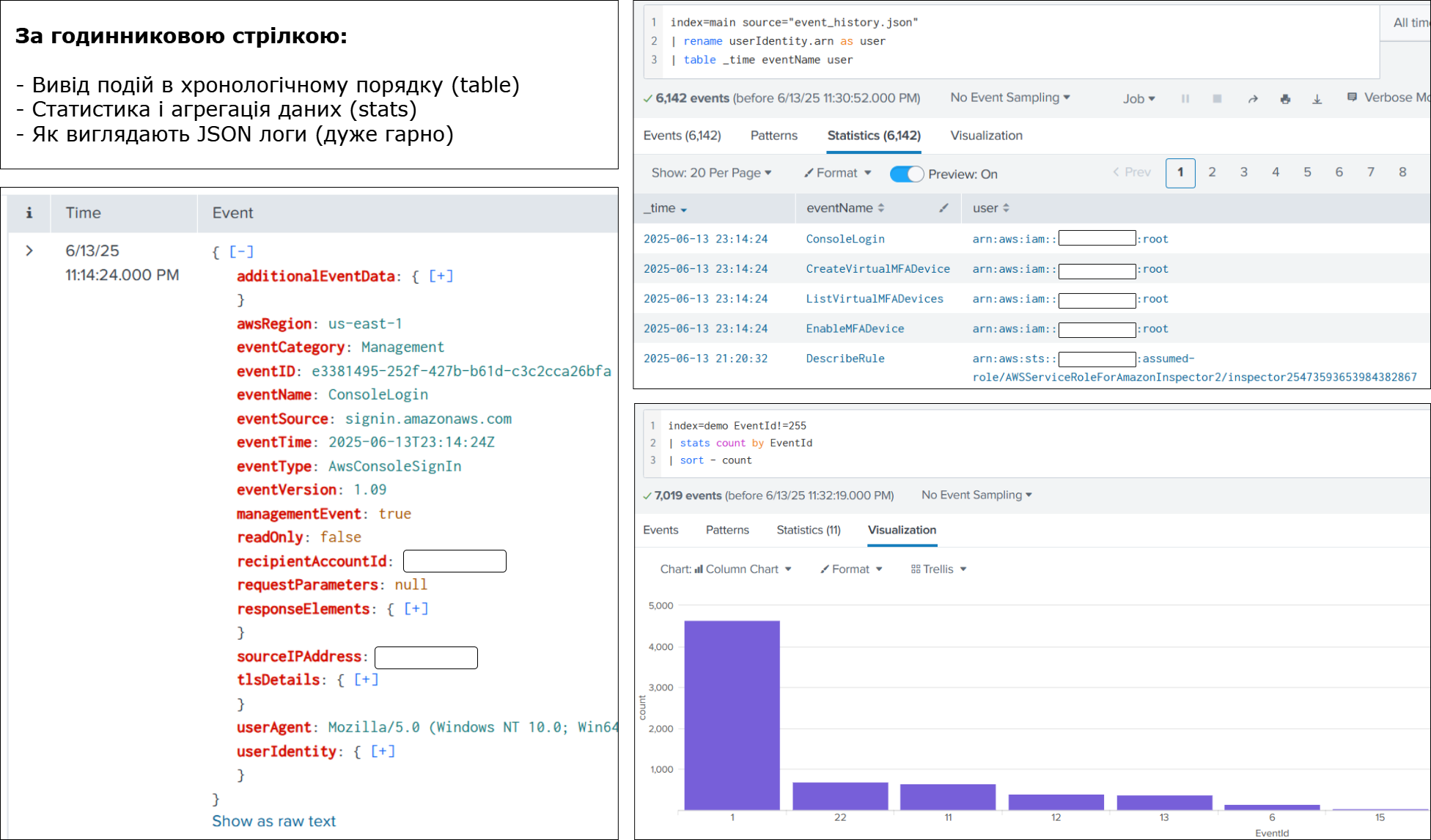This screenshot has height=840, width=1431.
Task: Go to results page 5
Action: pos(1307,172)
